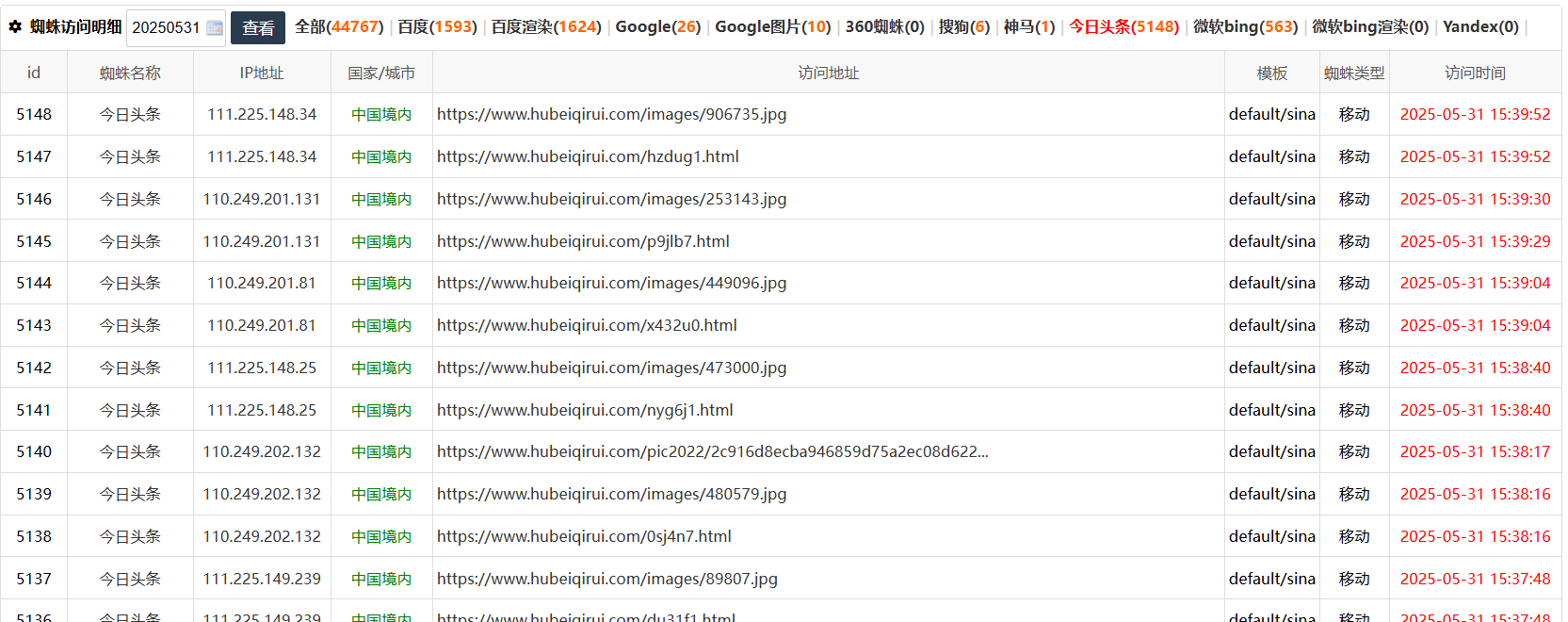
Task: Click timestamp 2025-05-31 15:37:48 in row 5137
Action: (x=1475, y=579)
